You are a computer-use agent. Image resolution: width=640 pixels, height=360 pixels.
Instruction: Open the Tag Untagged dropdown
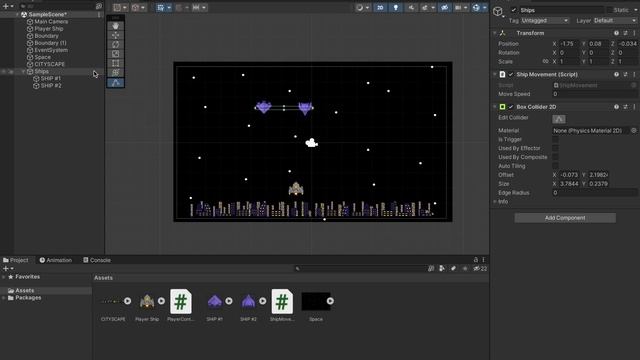(x=544, y=20)
